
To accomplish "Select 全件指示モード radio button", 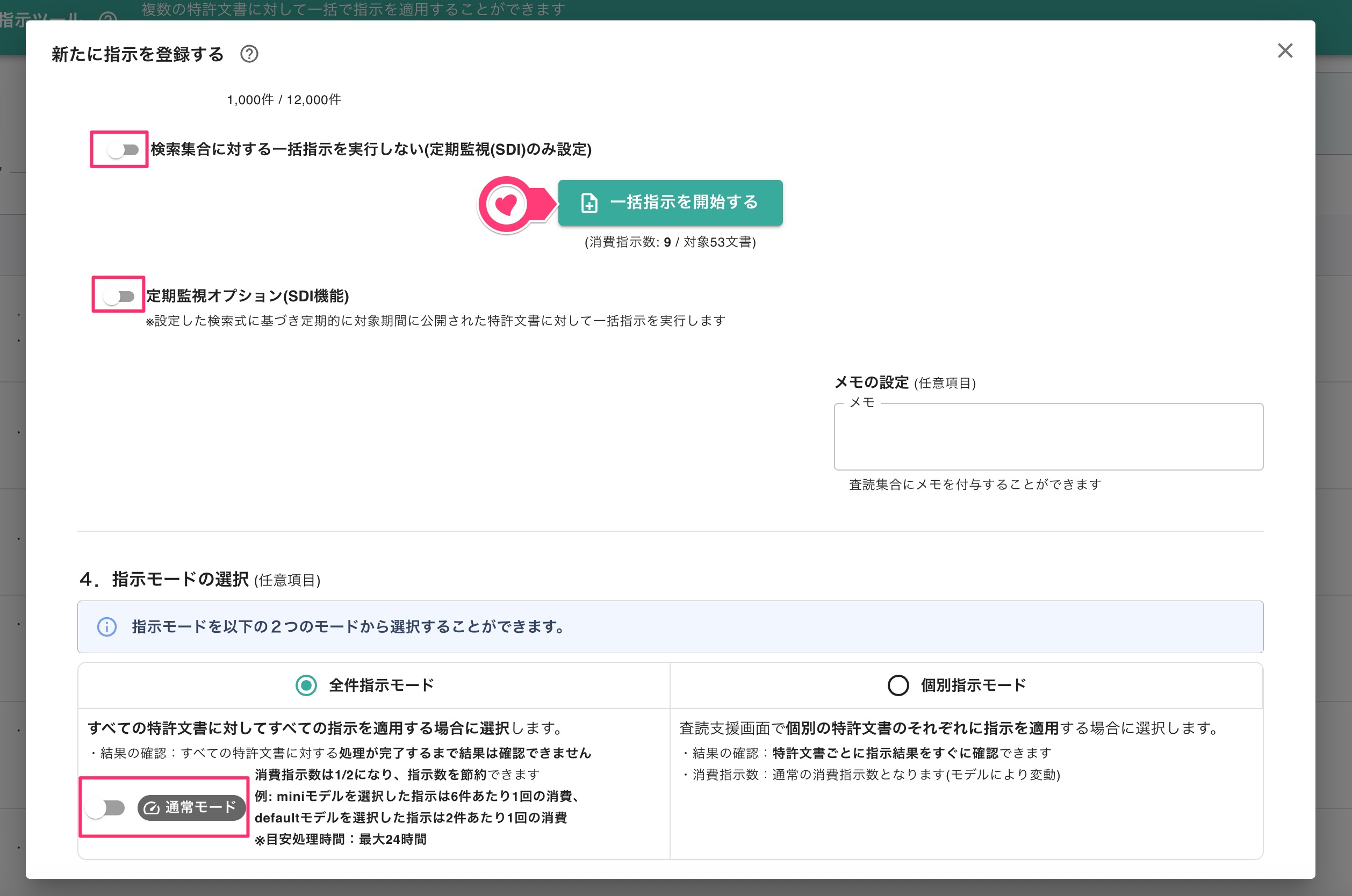I will (306, 685).
